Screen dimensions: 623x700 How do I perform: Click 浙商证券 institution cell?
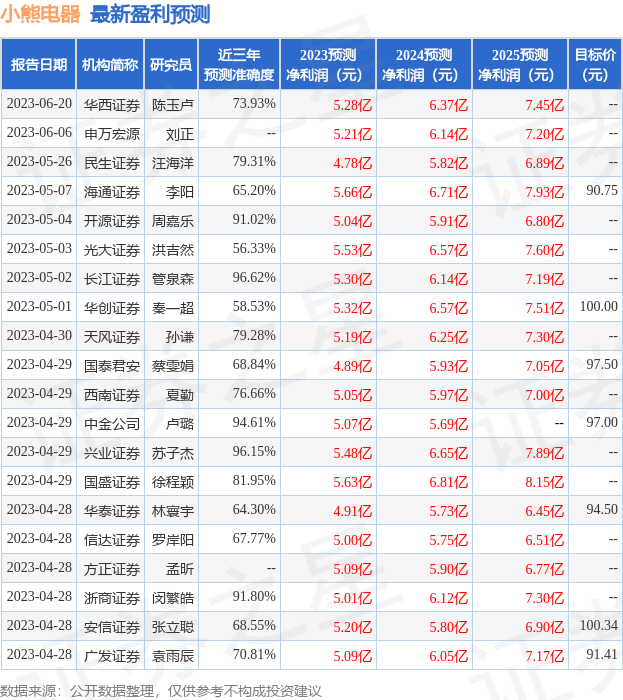(x=112, y=598)
